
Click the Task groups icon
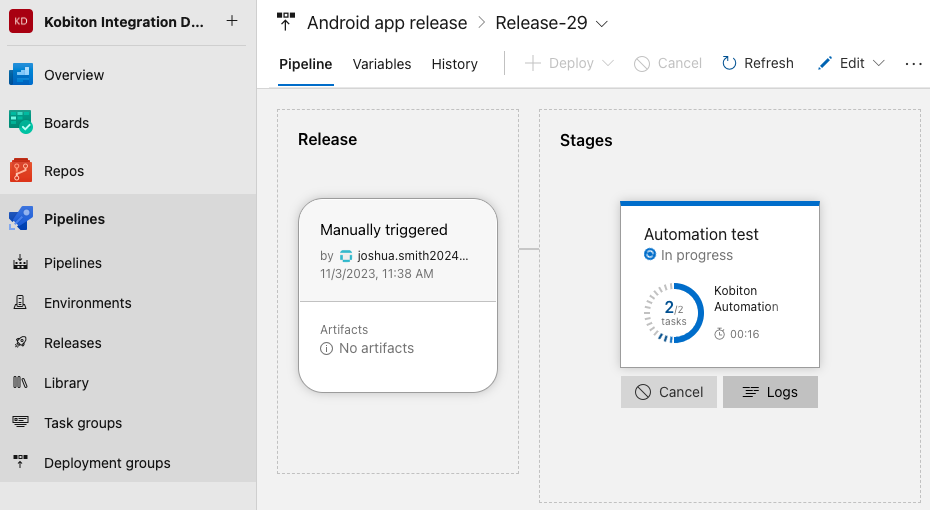click(20, 422)
